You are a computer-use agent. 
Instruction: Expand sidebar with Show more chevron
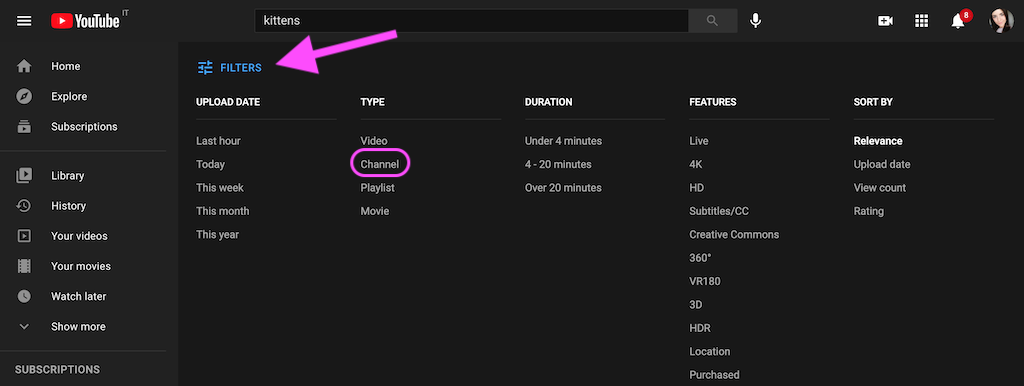(24, 327)
